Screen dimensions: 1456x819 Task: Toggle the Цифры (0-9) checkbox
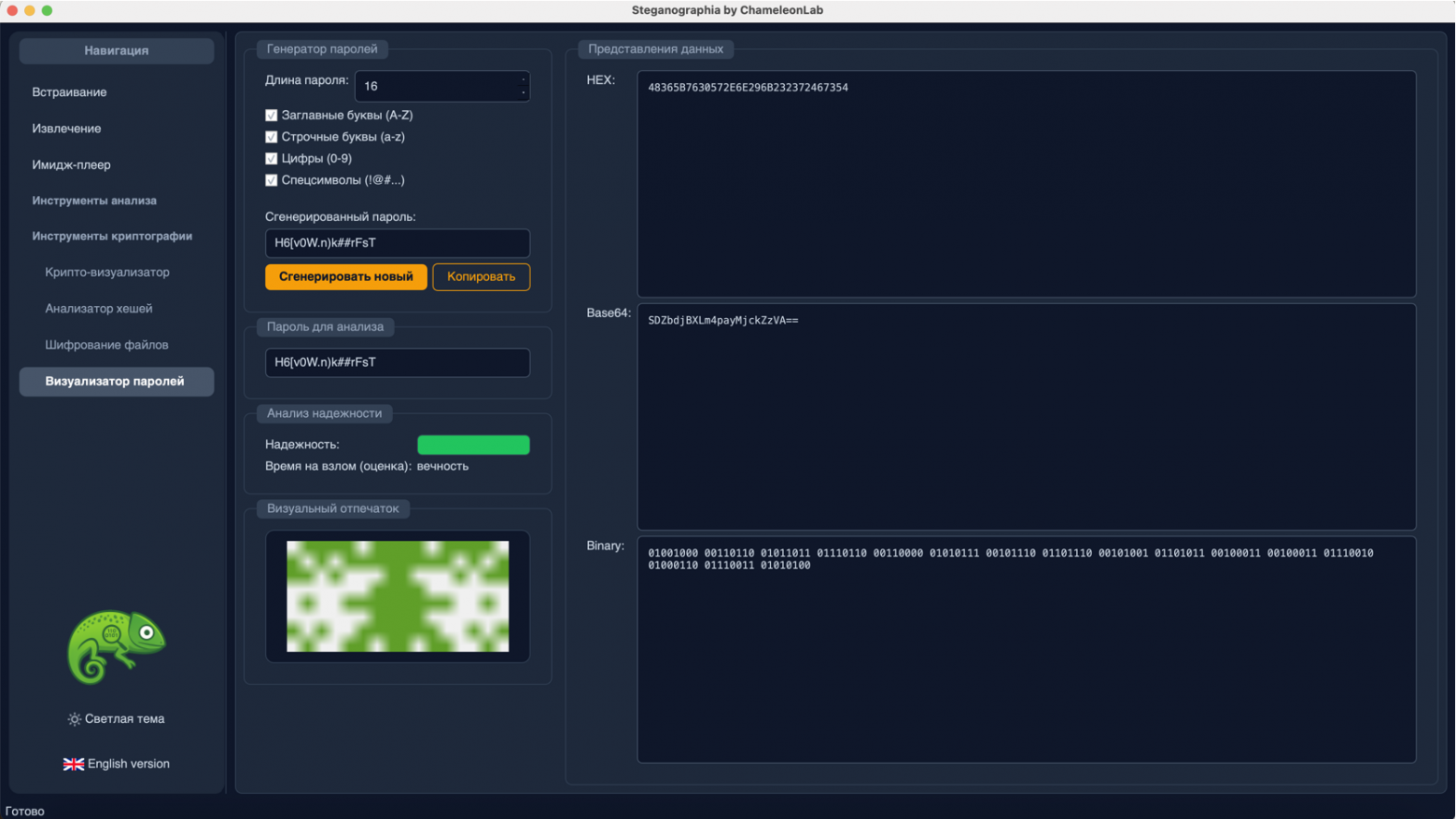point(272,159)
